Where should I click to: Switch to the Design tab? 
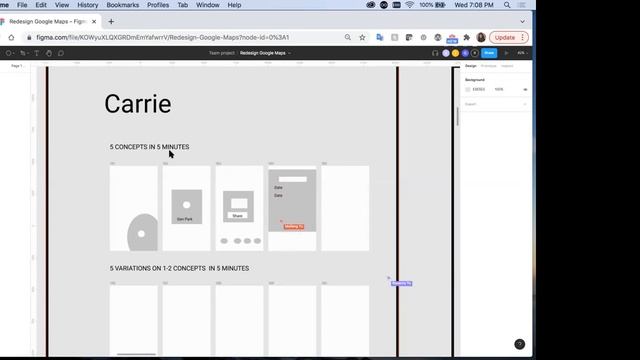(x=471, y=66)
